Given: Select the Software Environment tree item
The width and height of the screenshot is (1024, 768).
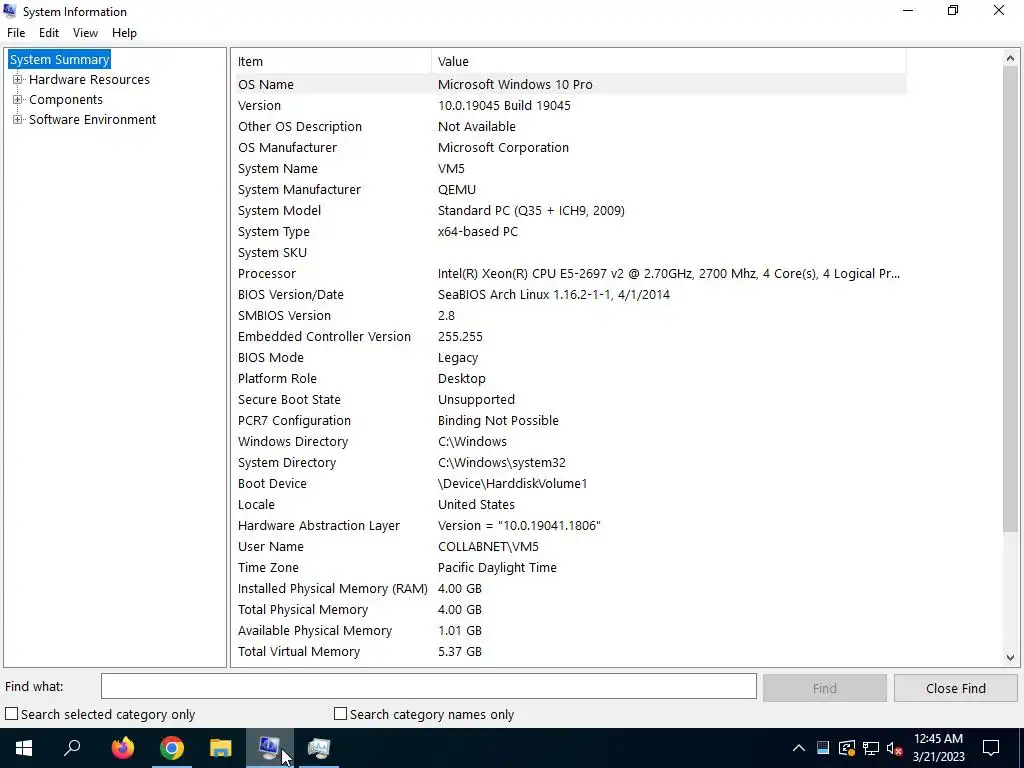Looking at the screenshot, I should (x=93, y=120).
